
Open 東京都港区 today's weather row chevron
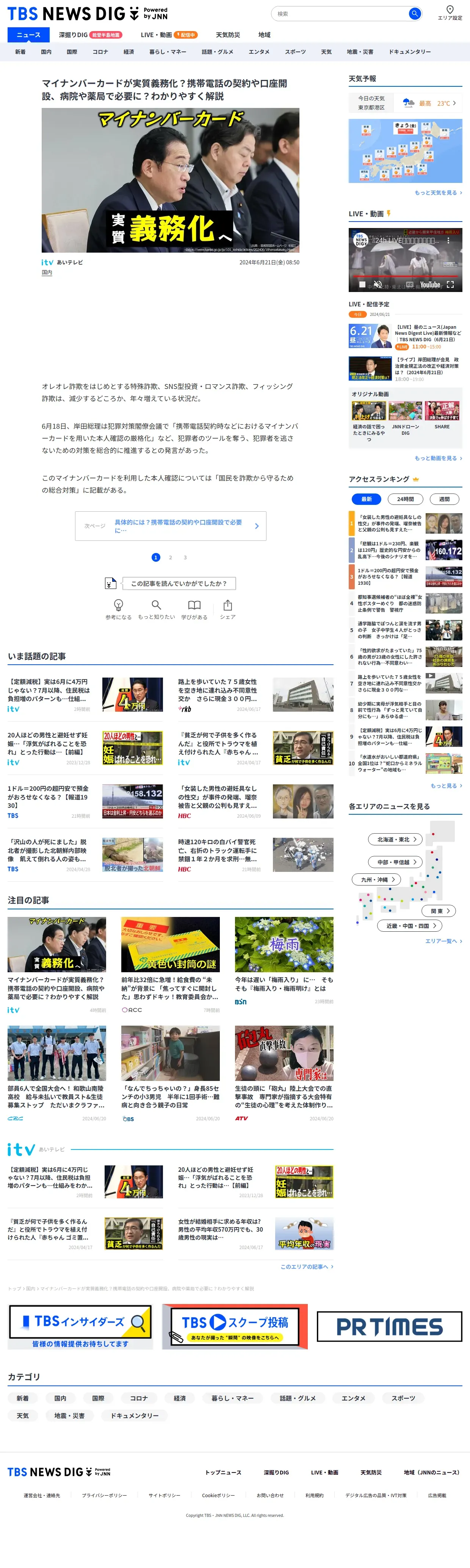pos(454,103)
